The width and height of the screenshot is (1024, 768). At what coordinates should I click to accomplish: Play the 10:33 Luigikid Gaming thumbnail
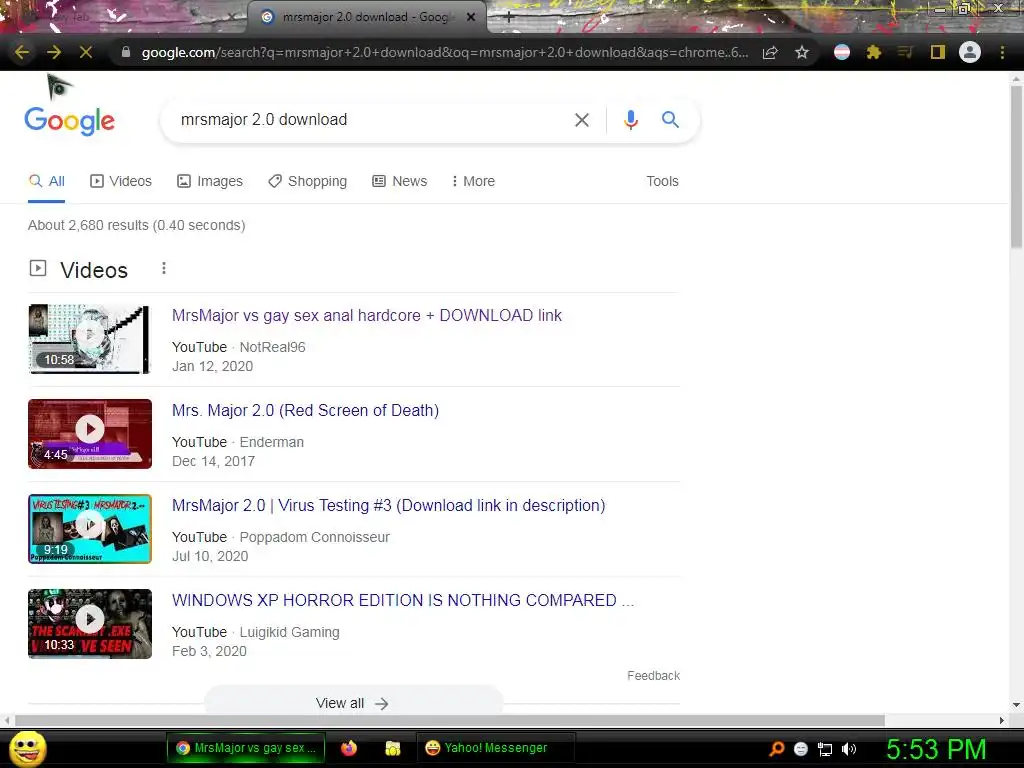(x=89, y=624)
